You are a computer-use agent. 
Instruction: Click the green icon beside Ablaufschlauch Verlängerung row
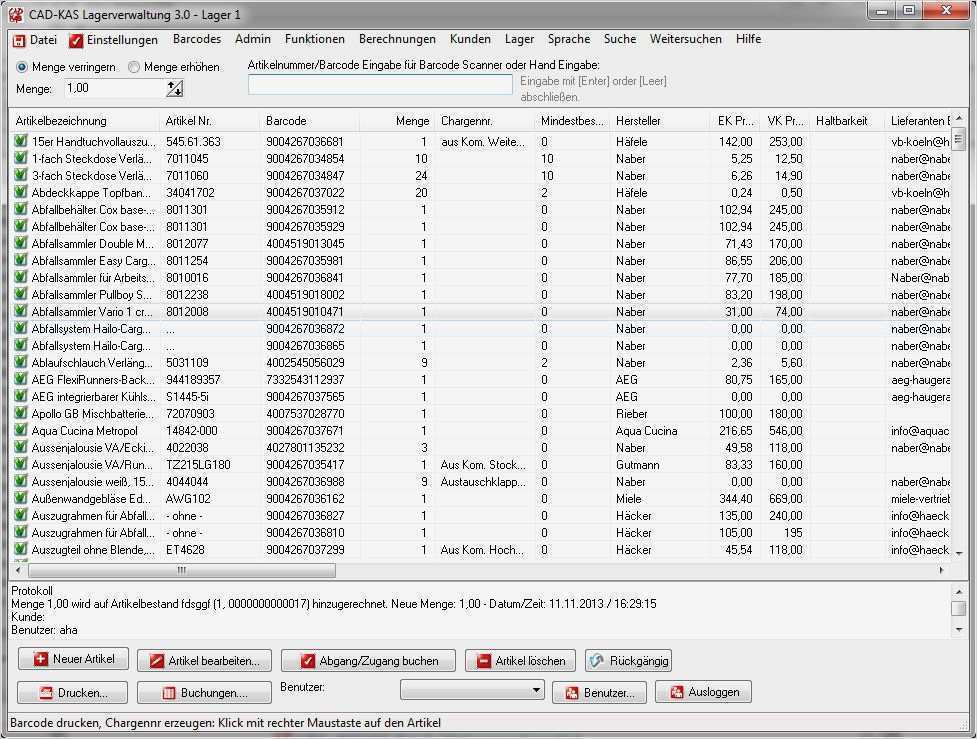[x=21, y=362]
